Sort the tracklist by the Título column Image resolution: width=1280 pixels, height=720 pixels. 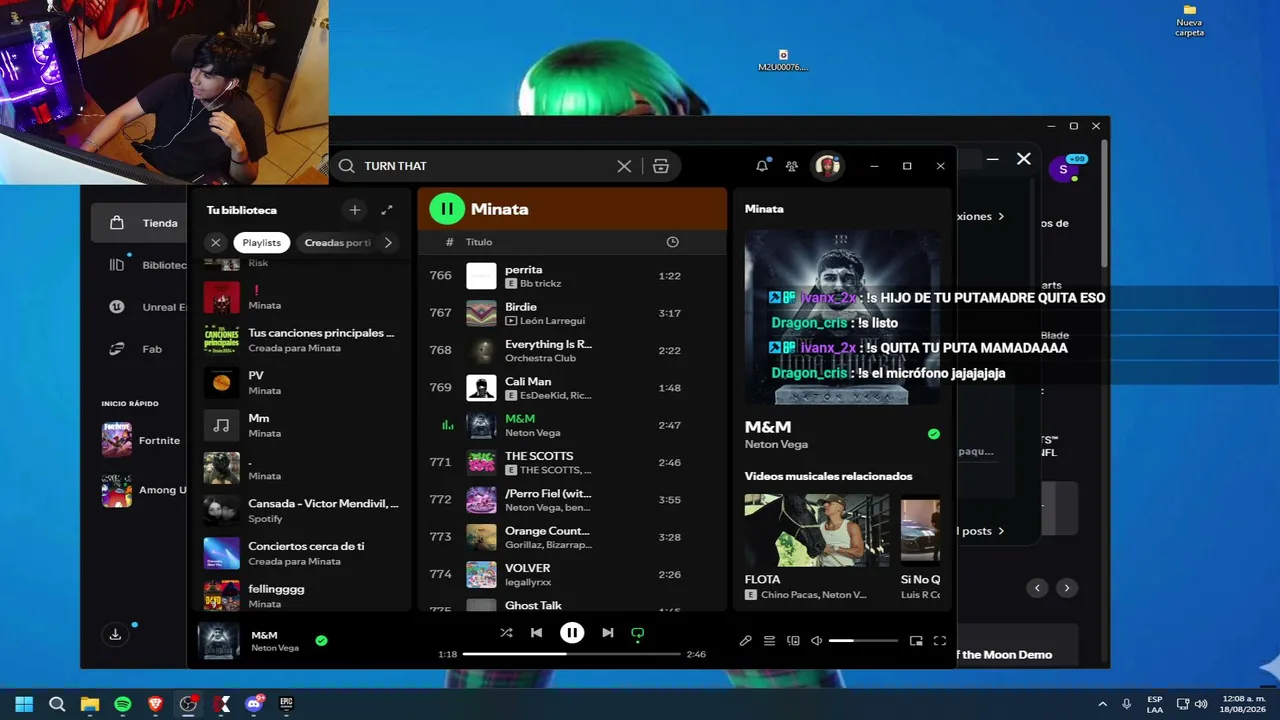(x=479, y=242)
